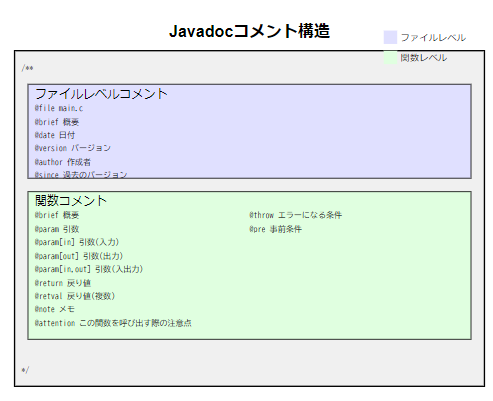The height and width of the screenshot is (401, 493).
Task: Select the "@version バージョン" line
Action: (73, 148)
